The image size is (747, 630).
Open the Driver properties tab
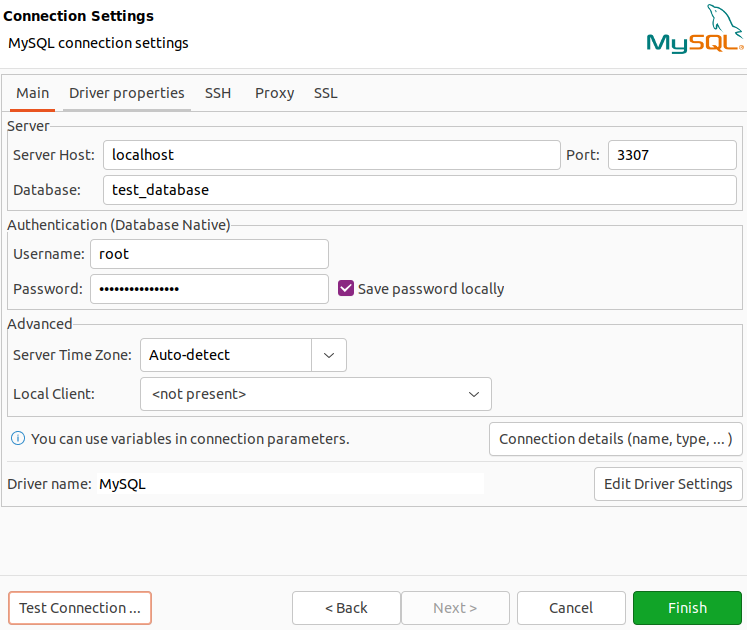point(126,93)
